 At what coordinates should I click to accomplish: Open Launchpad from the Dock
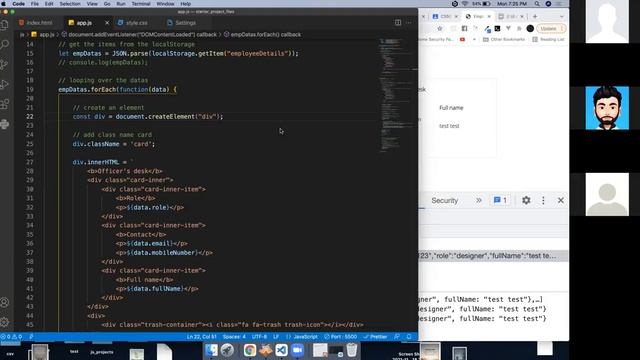[227, 350]
